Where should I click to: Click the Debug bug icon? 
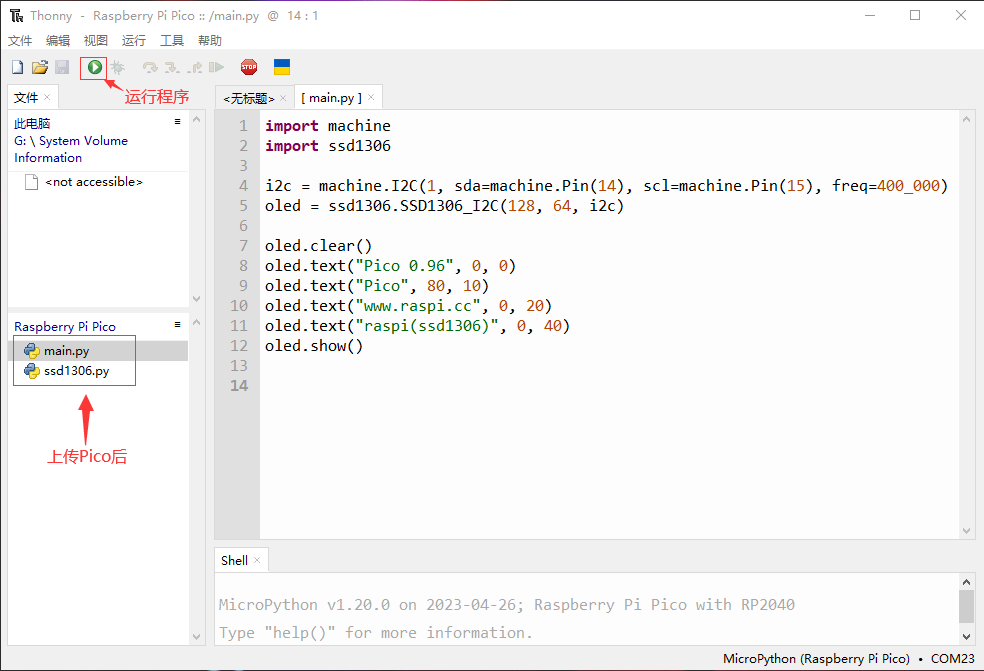coord(117,67)
